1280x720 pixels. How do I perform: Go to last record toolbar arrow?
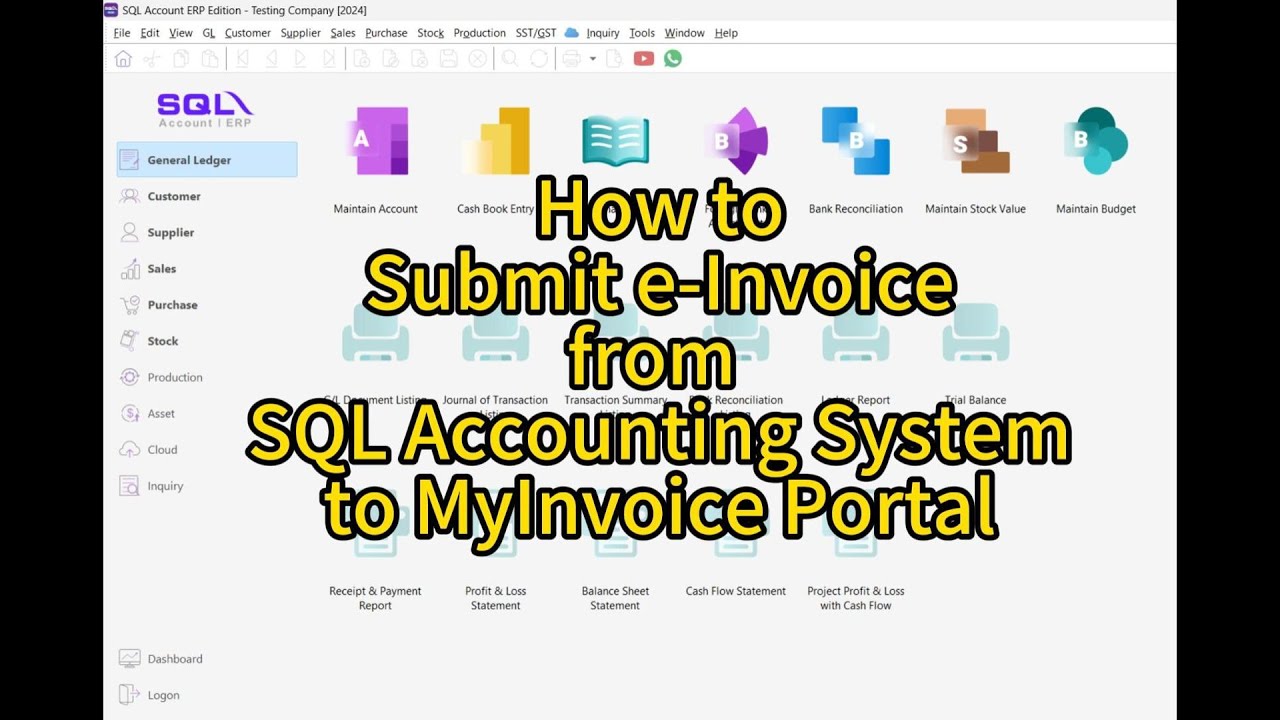[329, 59]
